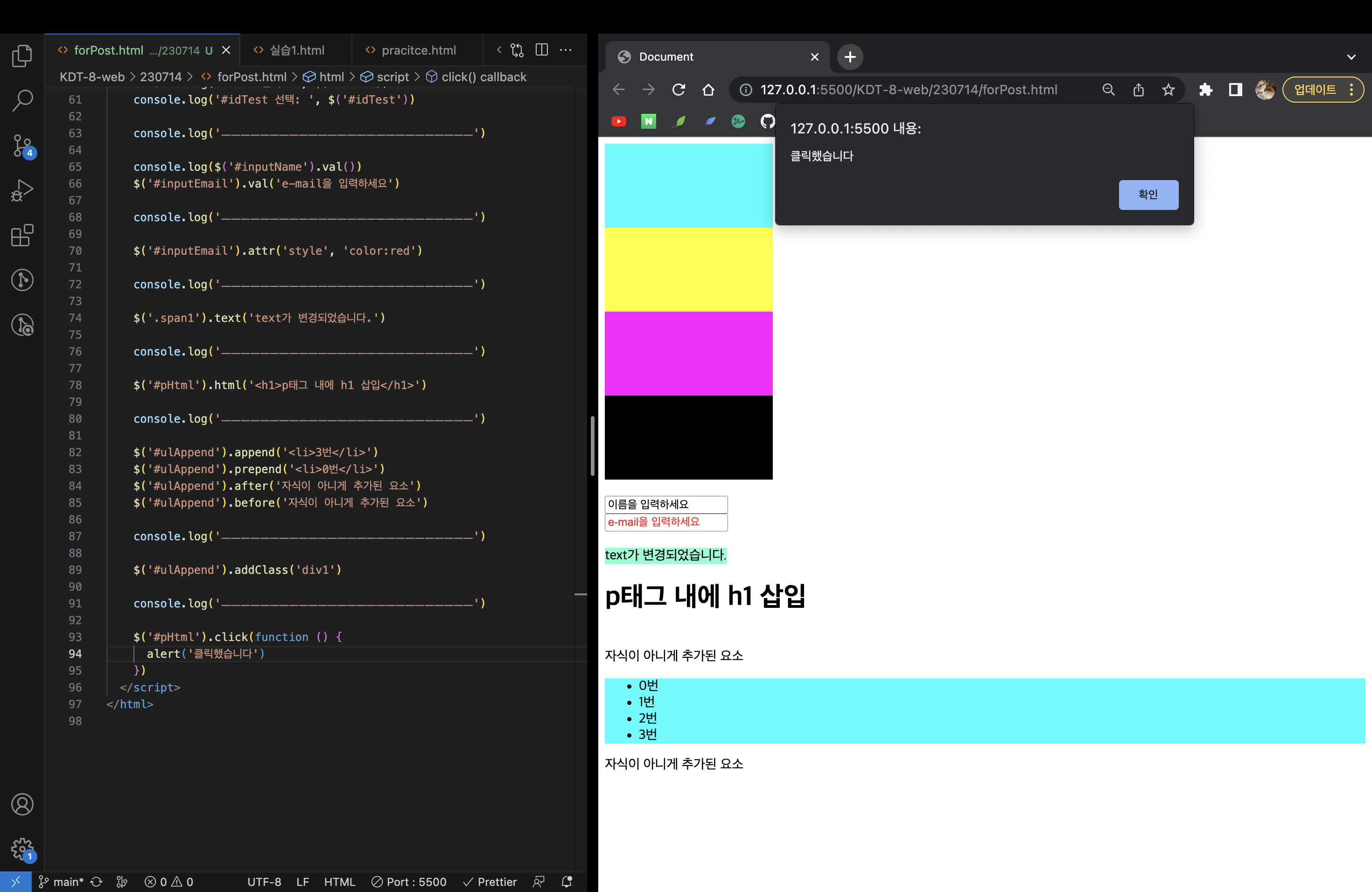Bookmark this page with the star icon
Image resolution: width=1372 pixels, height=892 pixels.
tap(1168, 89)
